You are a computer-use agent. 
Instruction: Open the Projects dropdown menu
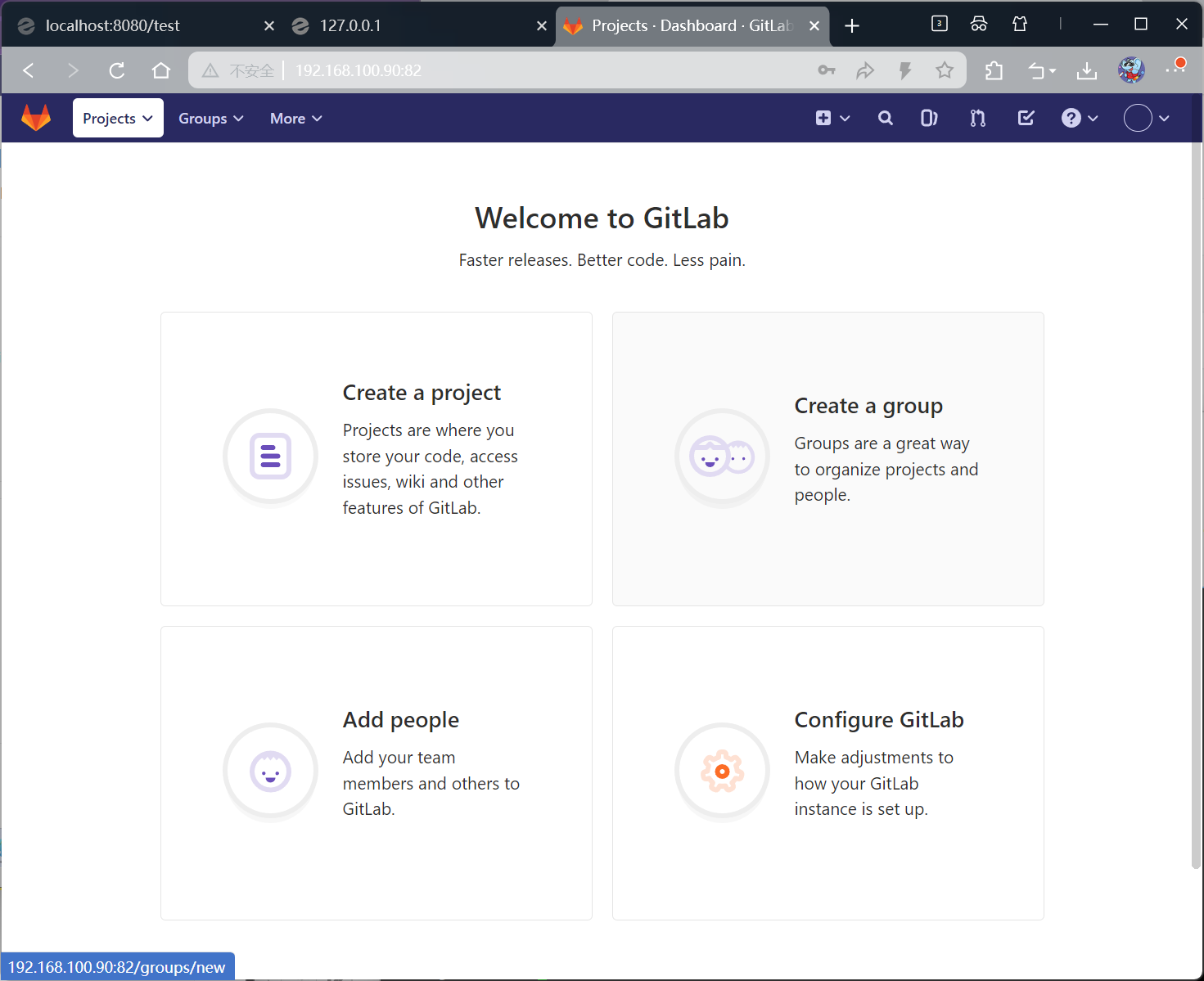[x=118, y=118]
